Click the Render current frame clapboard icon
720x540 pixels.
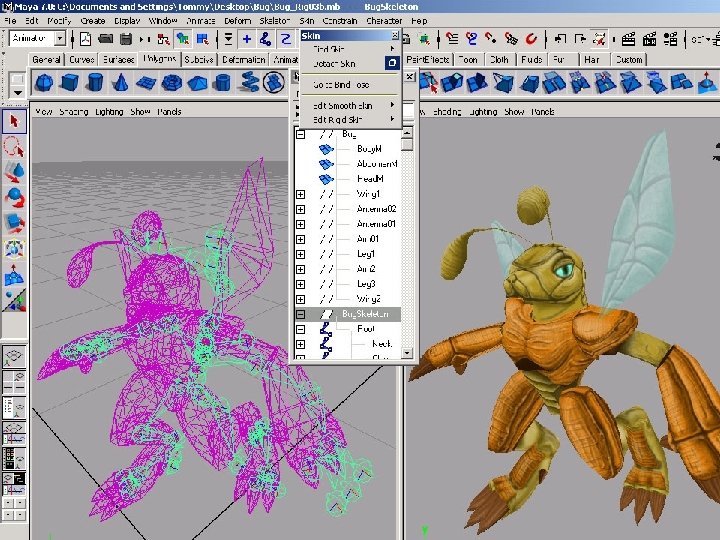point(628,39)
